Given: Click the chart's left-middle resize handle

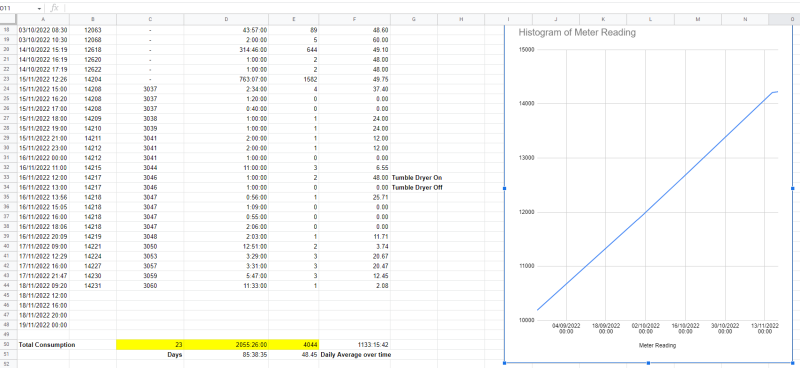Looking at the screenshot, I should pyautogui.click(x=505, y=188).
